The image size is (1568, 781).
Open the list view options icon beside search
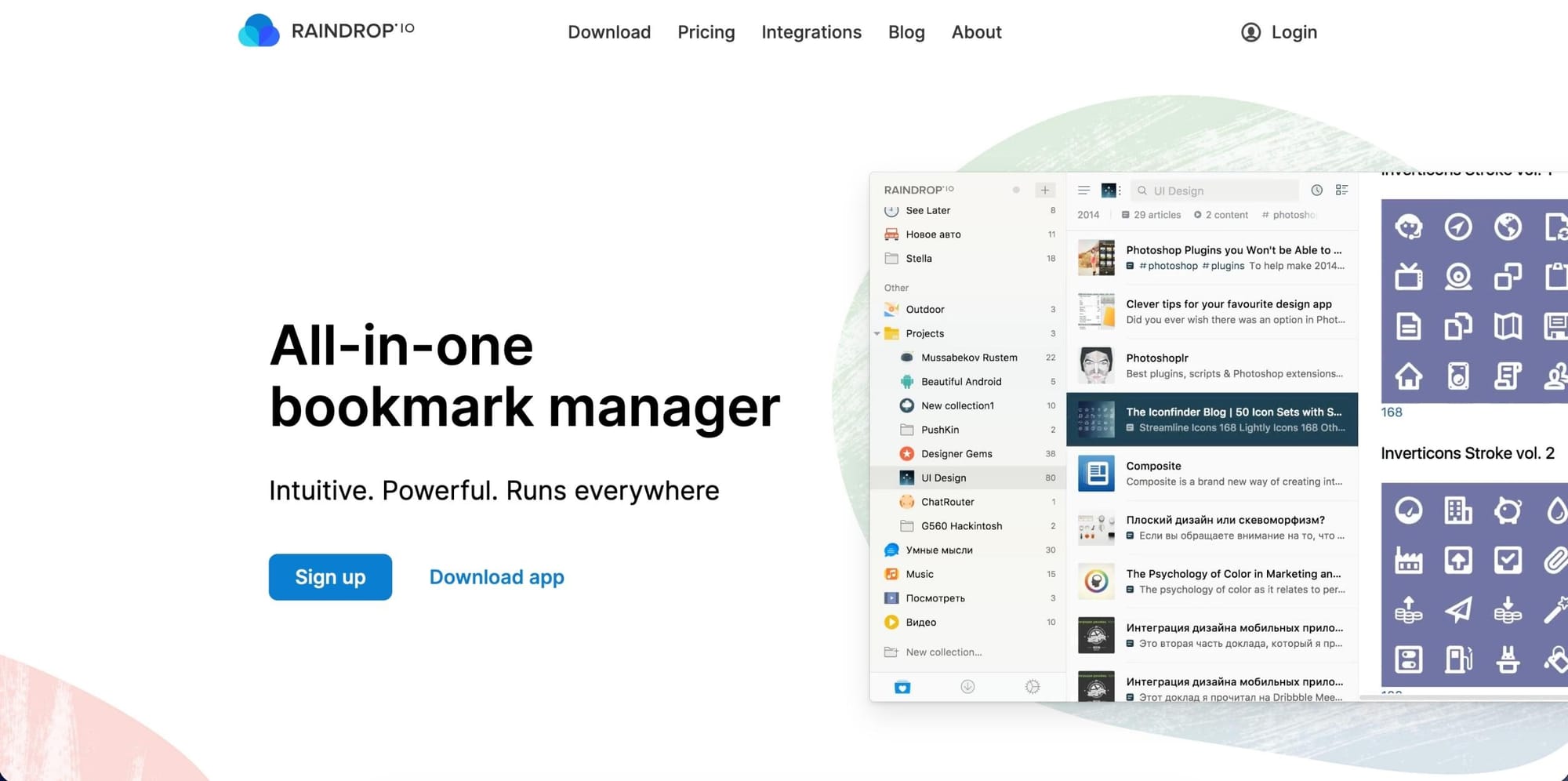point(1342,190)
